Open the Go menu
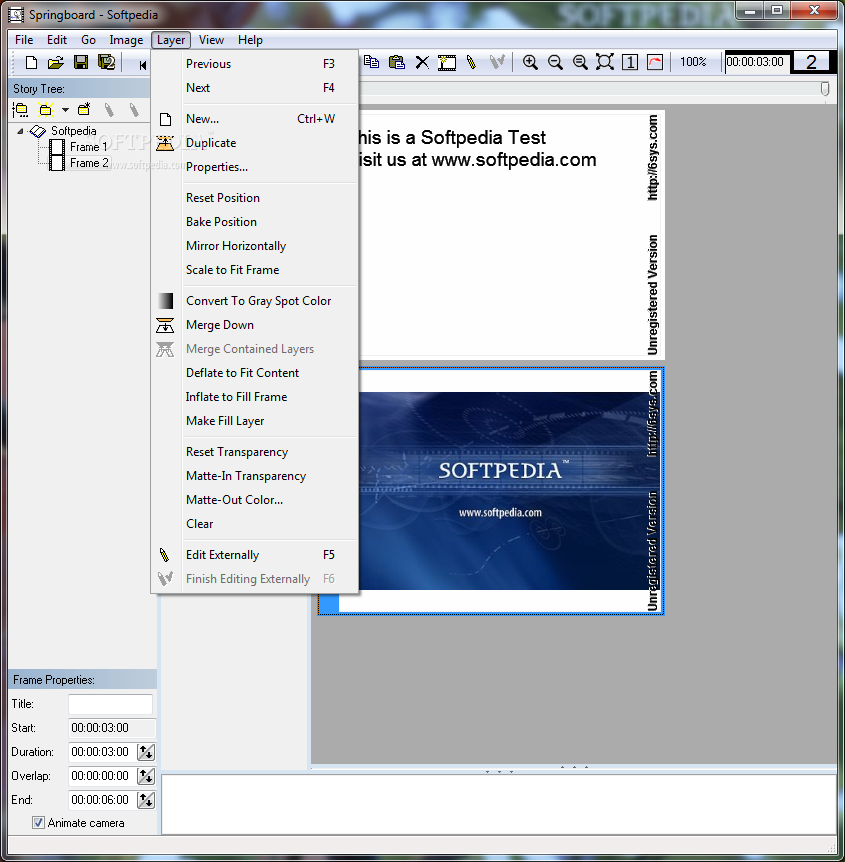Viewport: 845px width, 862px height. point(88,40)
